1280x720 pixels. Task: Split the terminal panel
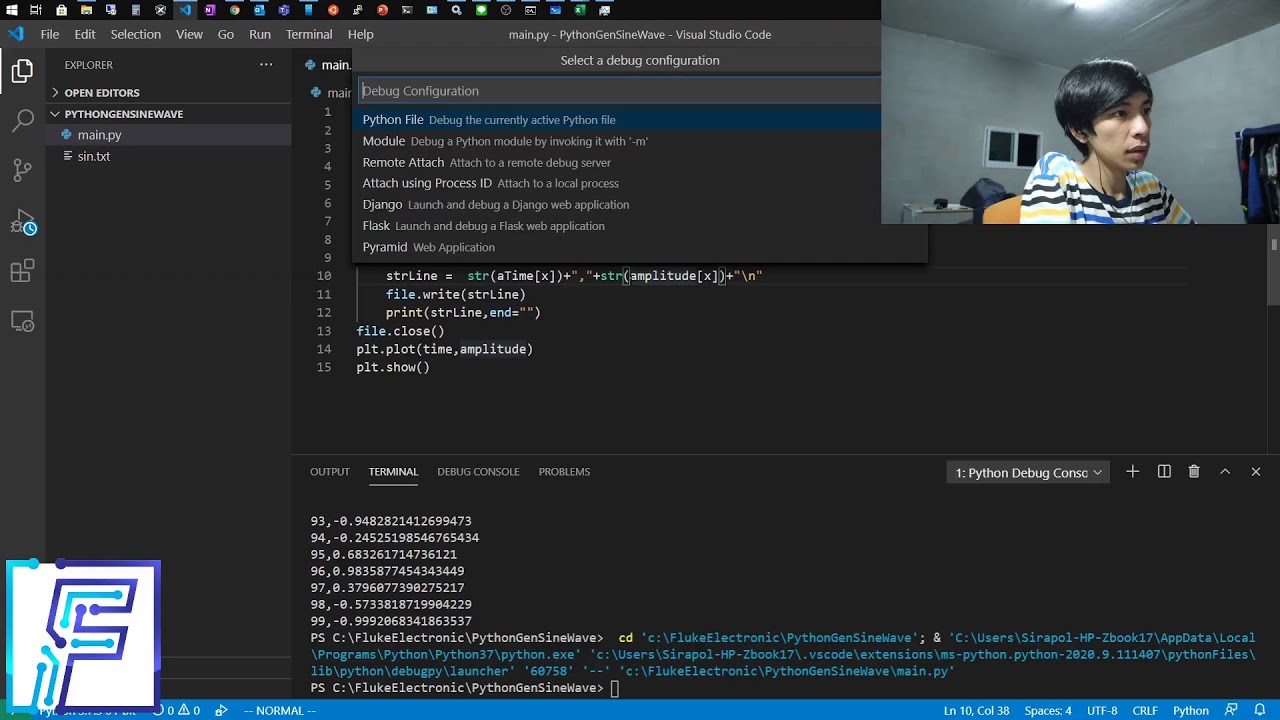(1164, 472)
